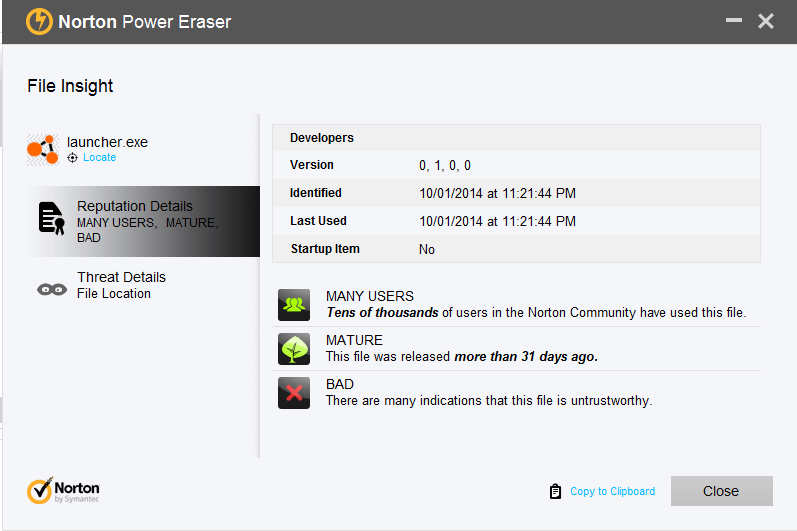Image resolution: width=797 pixels, height=531 pixels.
Task: Click the red X Bad icon
Action: coord(294,393)
